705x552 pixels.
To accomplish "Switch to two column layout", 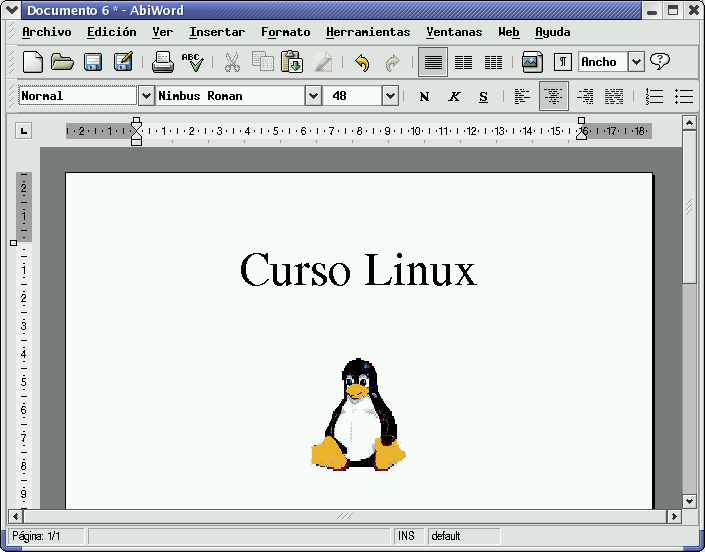I will point(463,62).
